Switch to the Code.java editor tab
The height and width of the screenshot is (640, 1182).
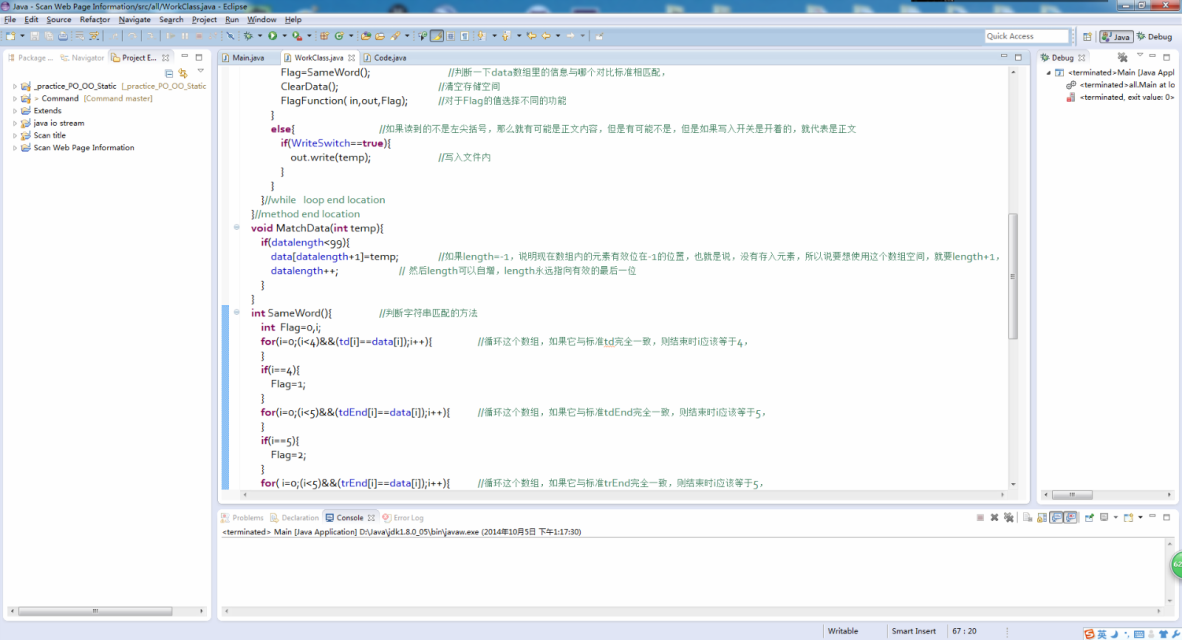[x=390, y=57]
